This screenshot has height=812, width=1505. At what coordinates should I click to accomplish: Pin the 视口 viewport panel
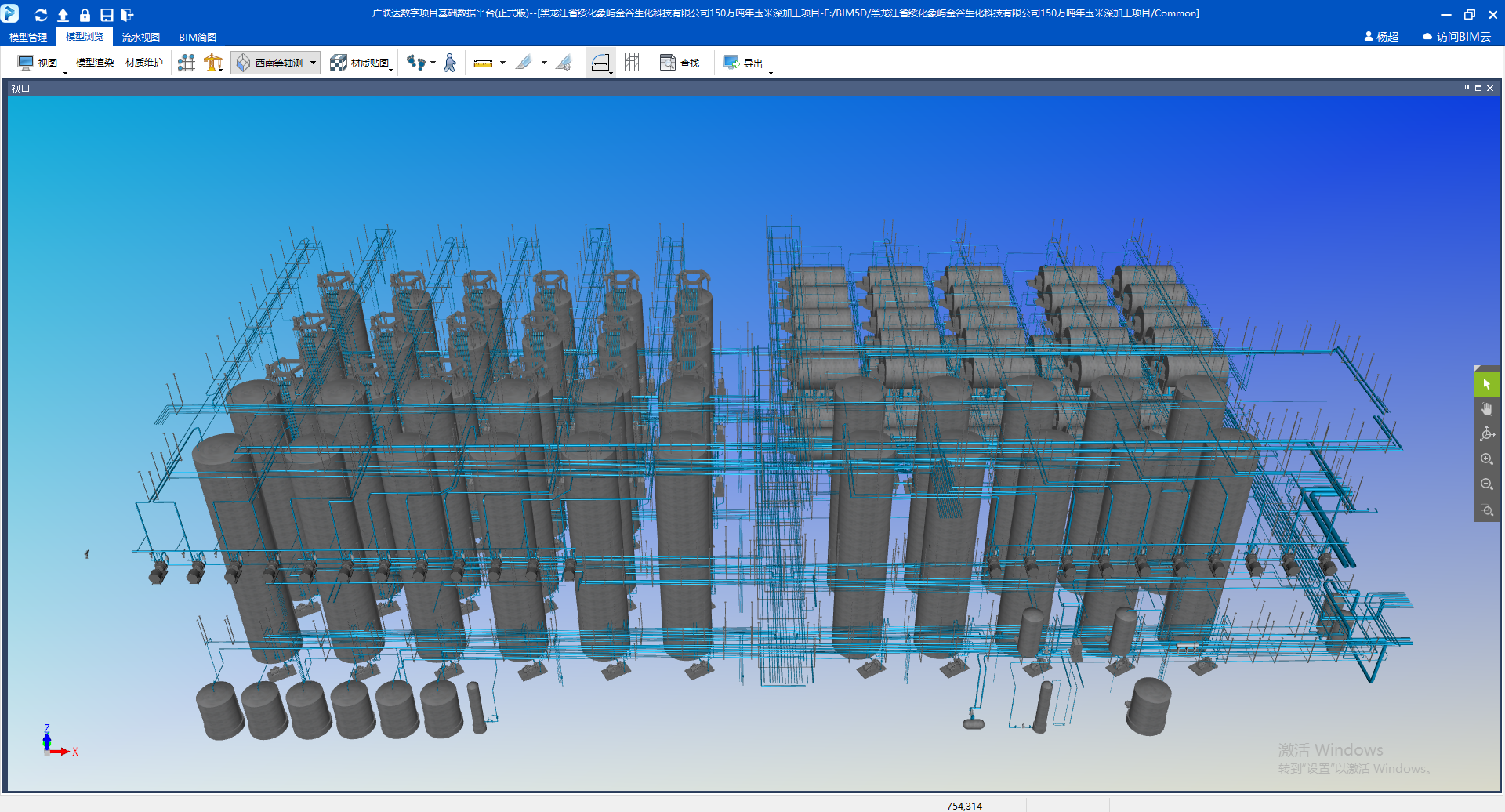pos(1467,89)
